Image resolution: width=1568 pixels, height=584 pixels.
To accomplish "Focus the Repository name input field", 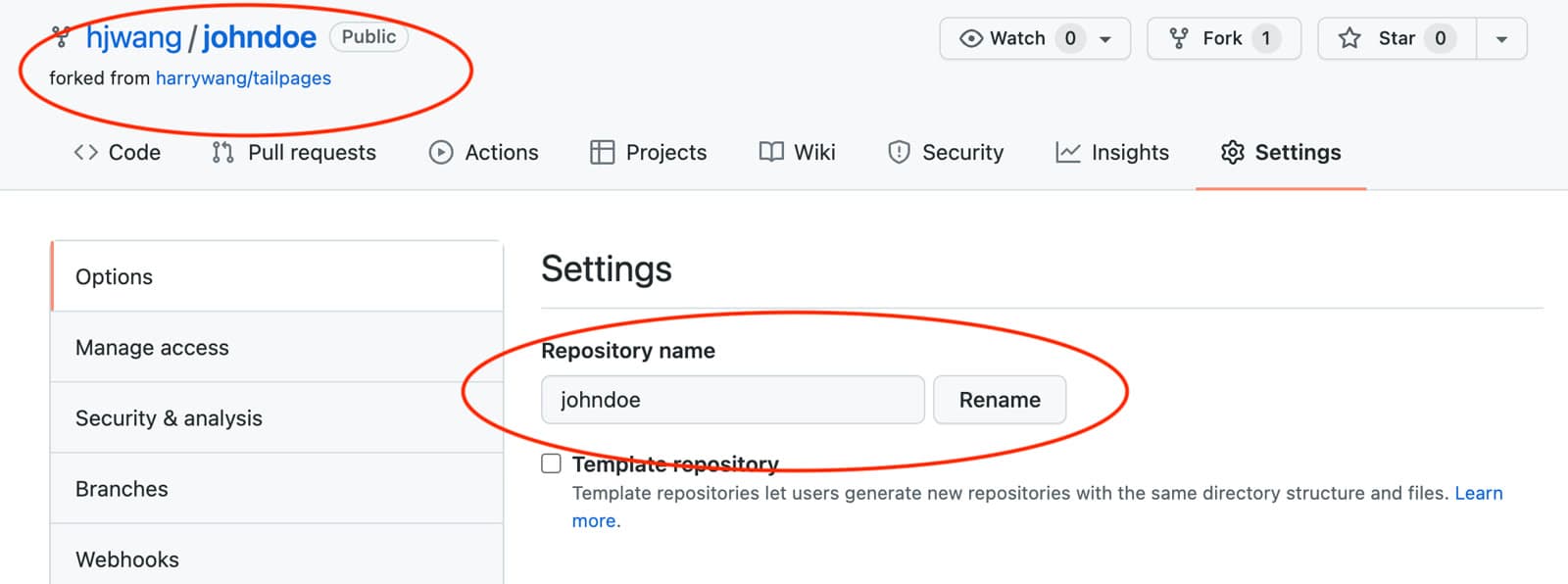I will tap(733, 400).
